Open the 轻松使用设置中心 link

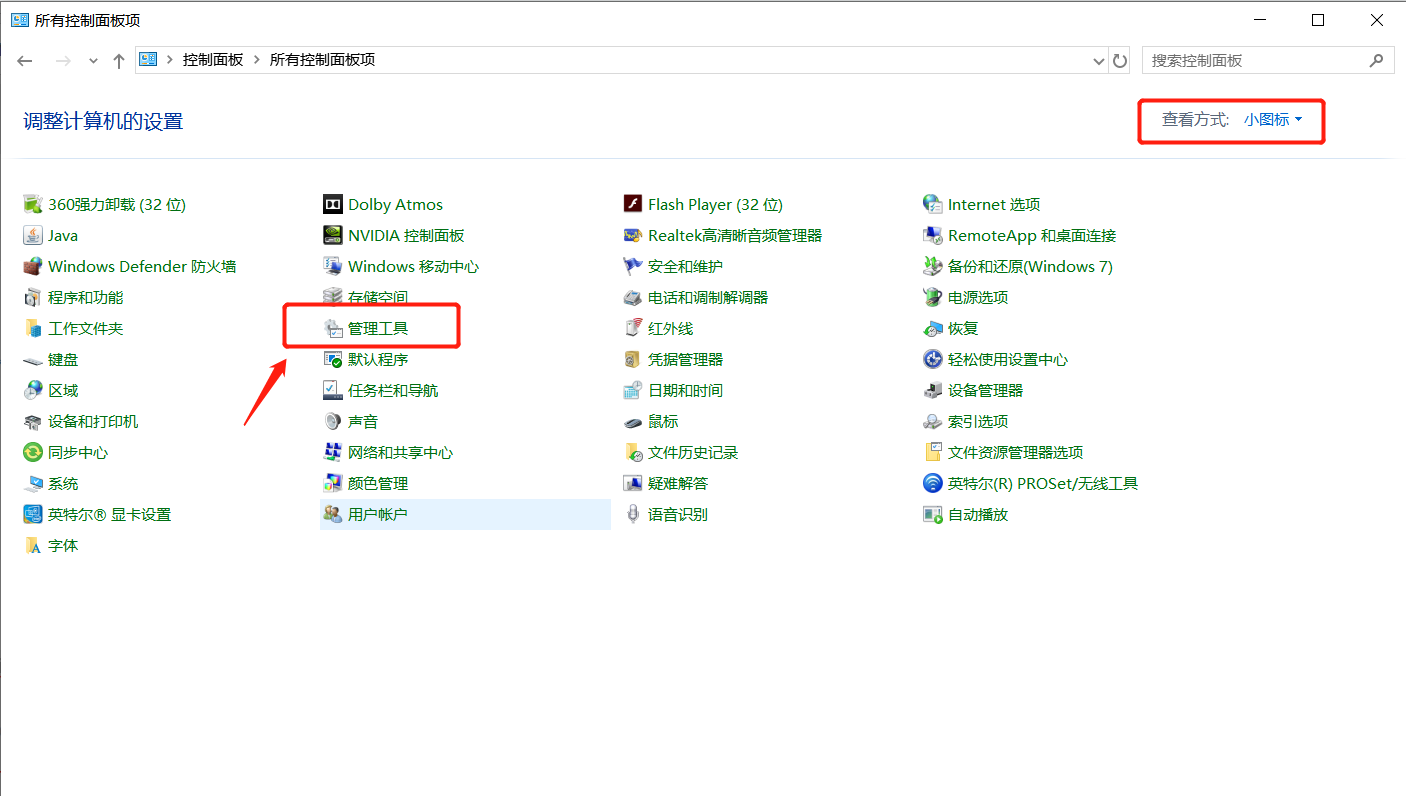tap(1008, 360)
